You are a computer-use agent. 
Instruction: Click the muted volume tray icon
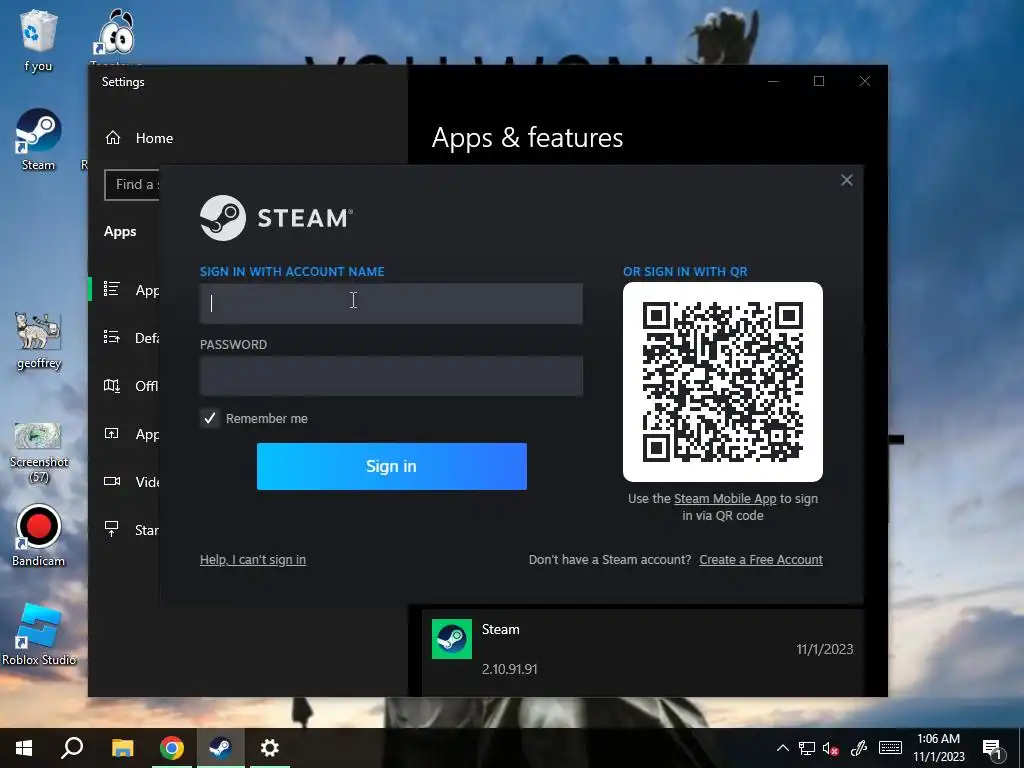point(831,748)
